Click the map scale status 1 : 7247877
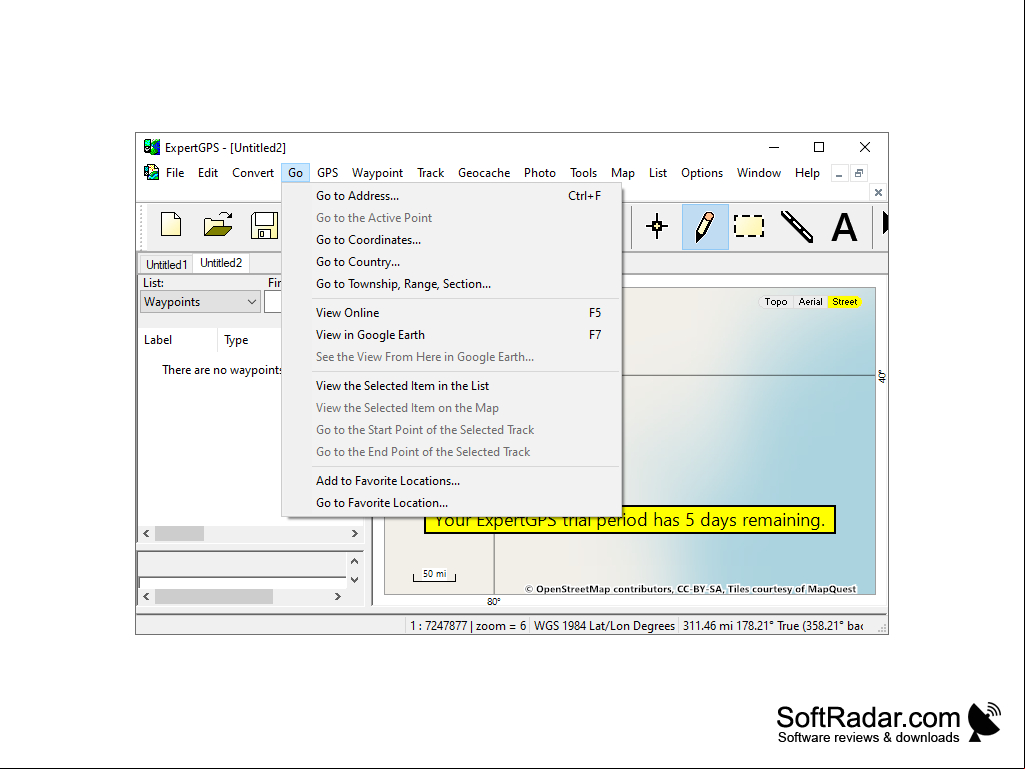This screenshot has height=769, width=1025. tap(467, 626)
